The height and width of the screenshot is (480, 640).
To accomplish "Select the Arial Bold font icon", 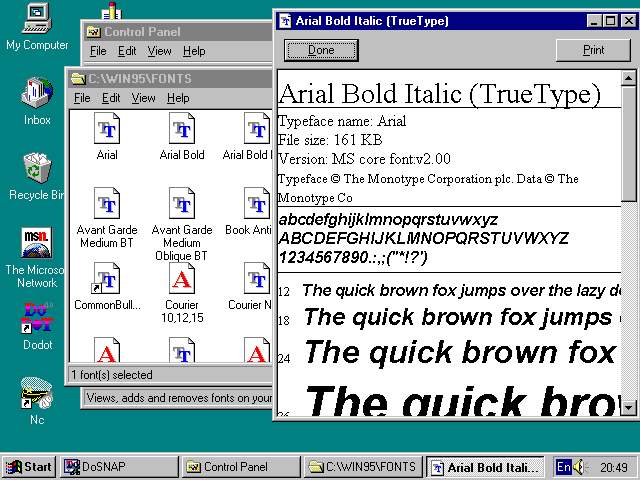I will click(x=181, y=129).
